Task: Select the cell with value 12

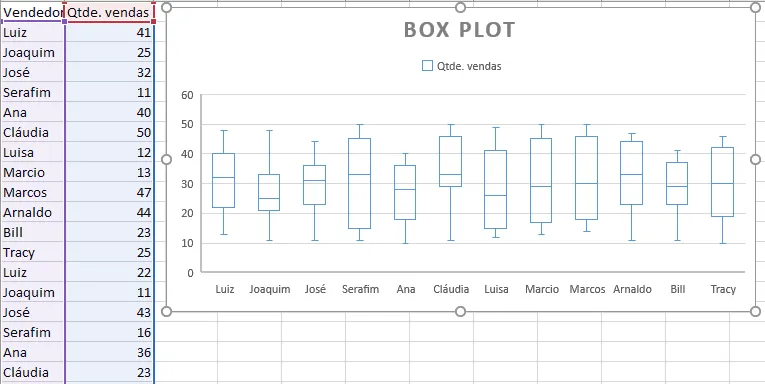Action: 109,152
